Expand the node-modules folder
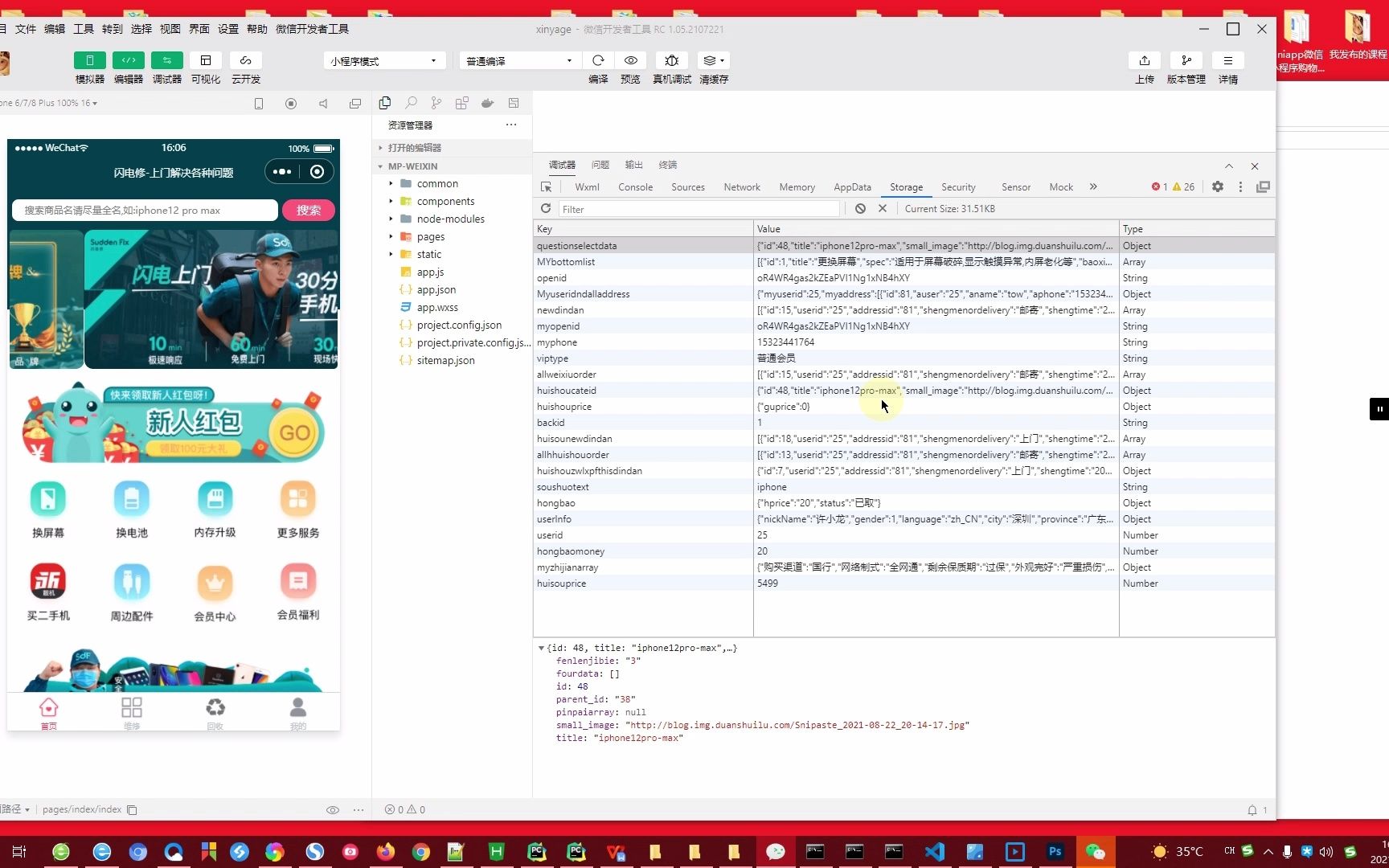1389x868 pixels. click(450, 219)
